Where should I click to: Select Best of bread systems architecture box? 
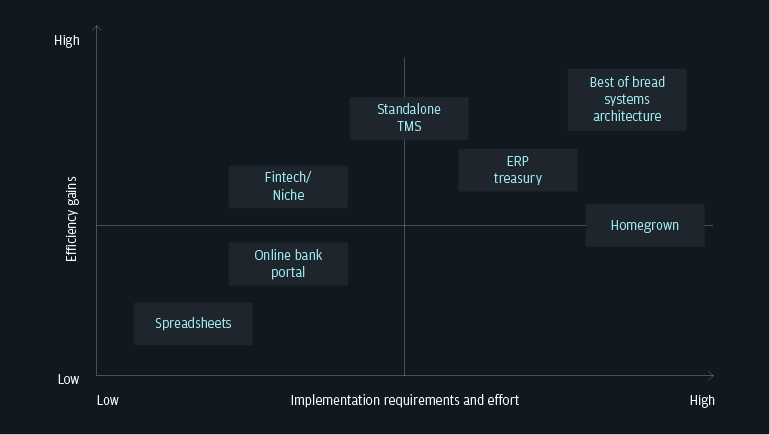coord(627,100)
